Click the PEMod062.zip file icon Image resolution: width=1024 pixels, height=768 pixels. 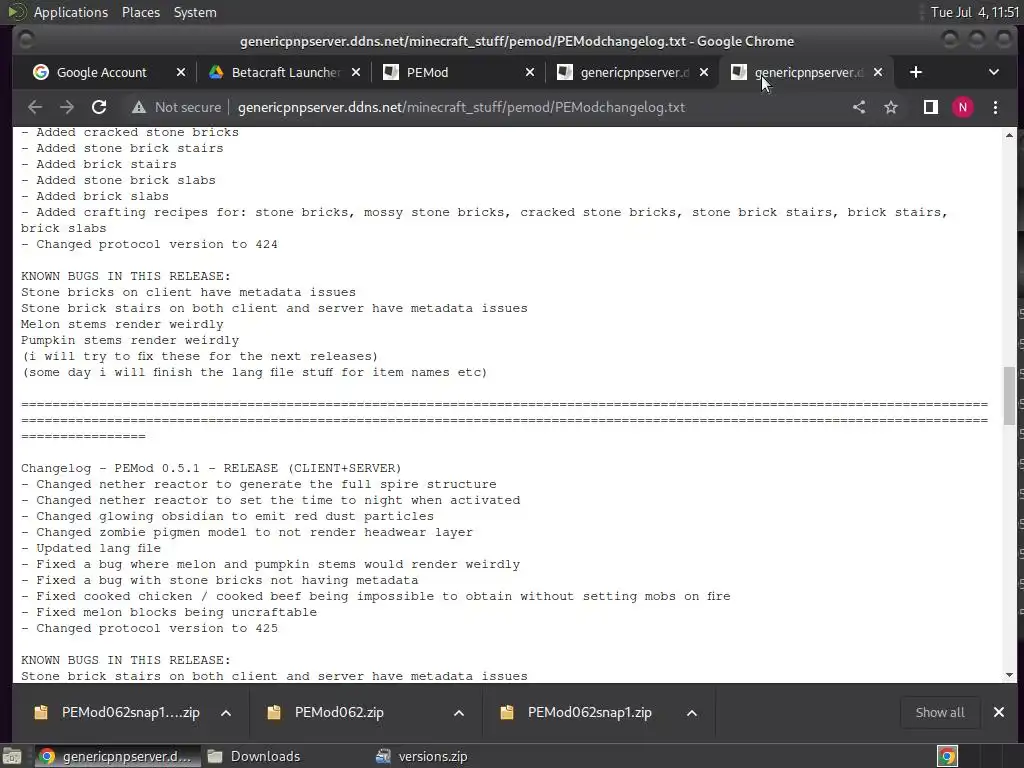coord(274,712)
